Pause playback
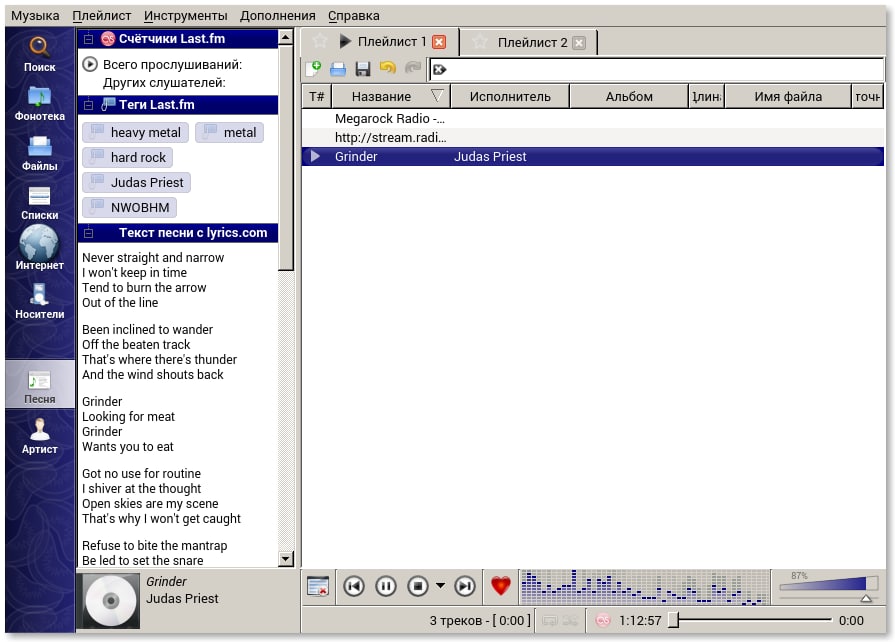Image resolution: width=895 pixels, height=642 pixels. point(386,586)
